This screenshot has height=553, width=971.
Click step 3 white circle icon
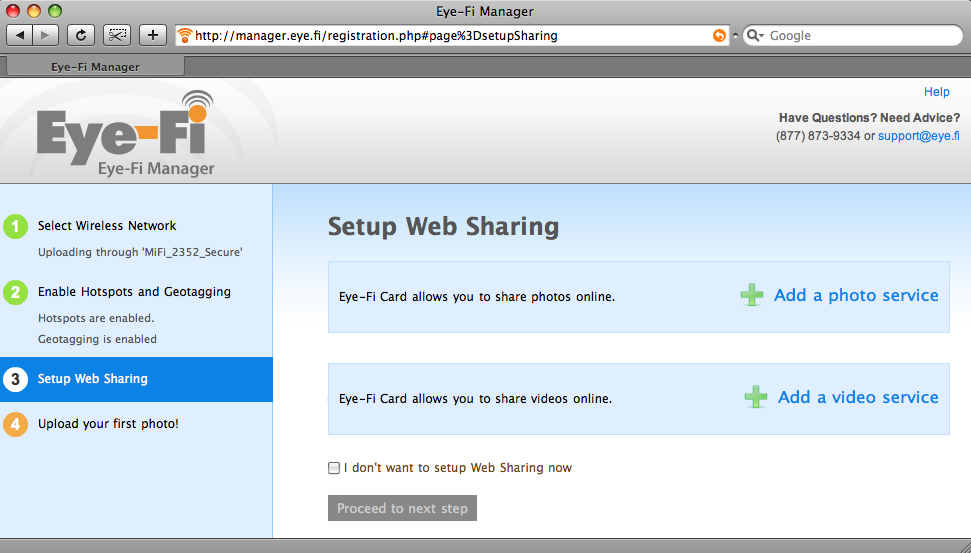click(15, 379)
